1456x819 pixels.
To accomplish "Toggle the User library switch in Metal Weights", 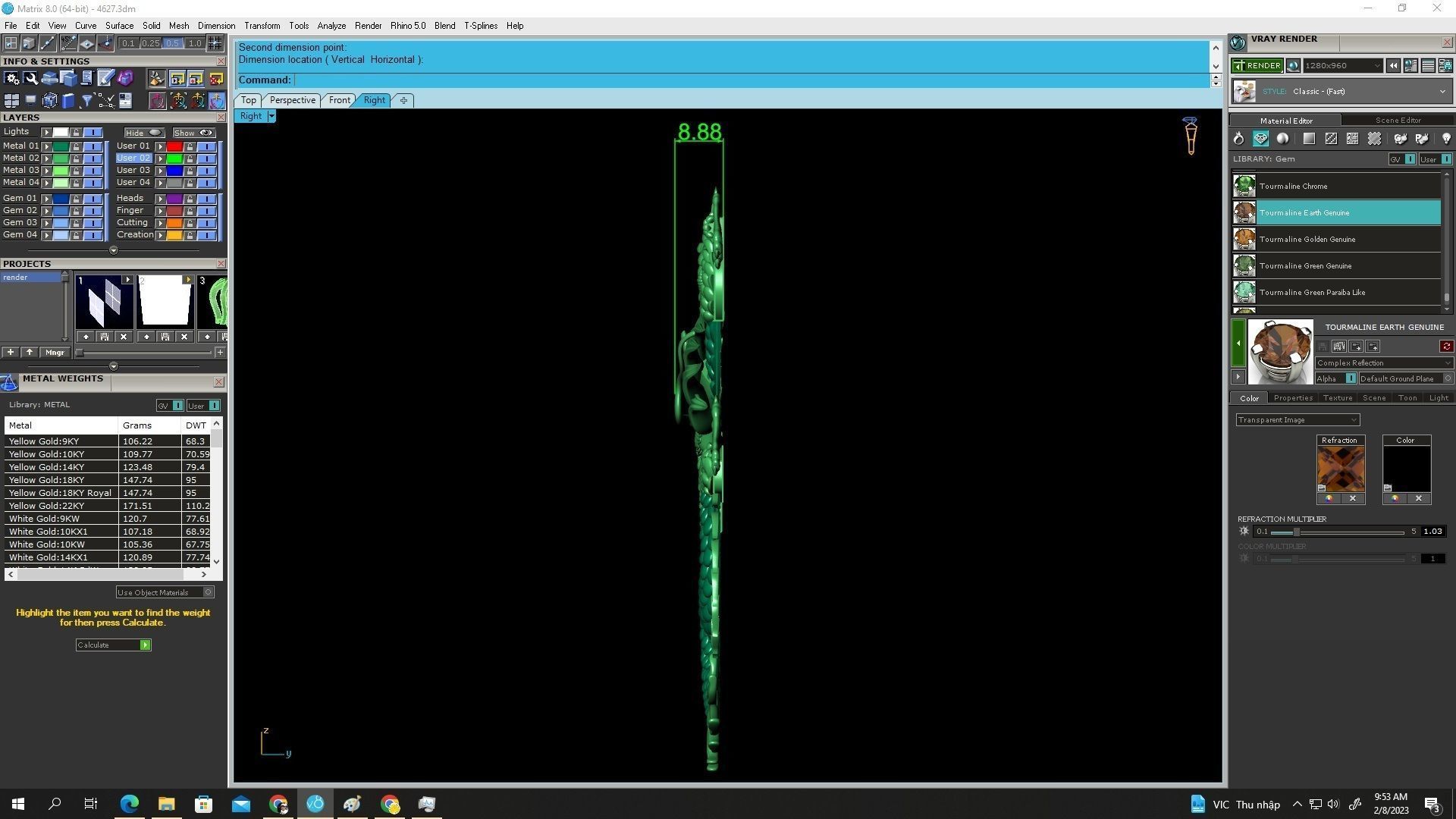I will pyautogui.click(x=214, y=406).
